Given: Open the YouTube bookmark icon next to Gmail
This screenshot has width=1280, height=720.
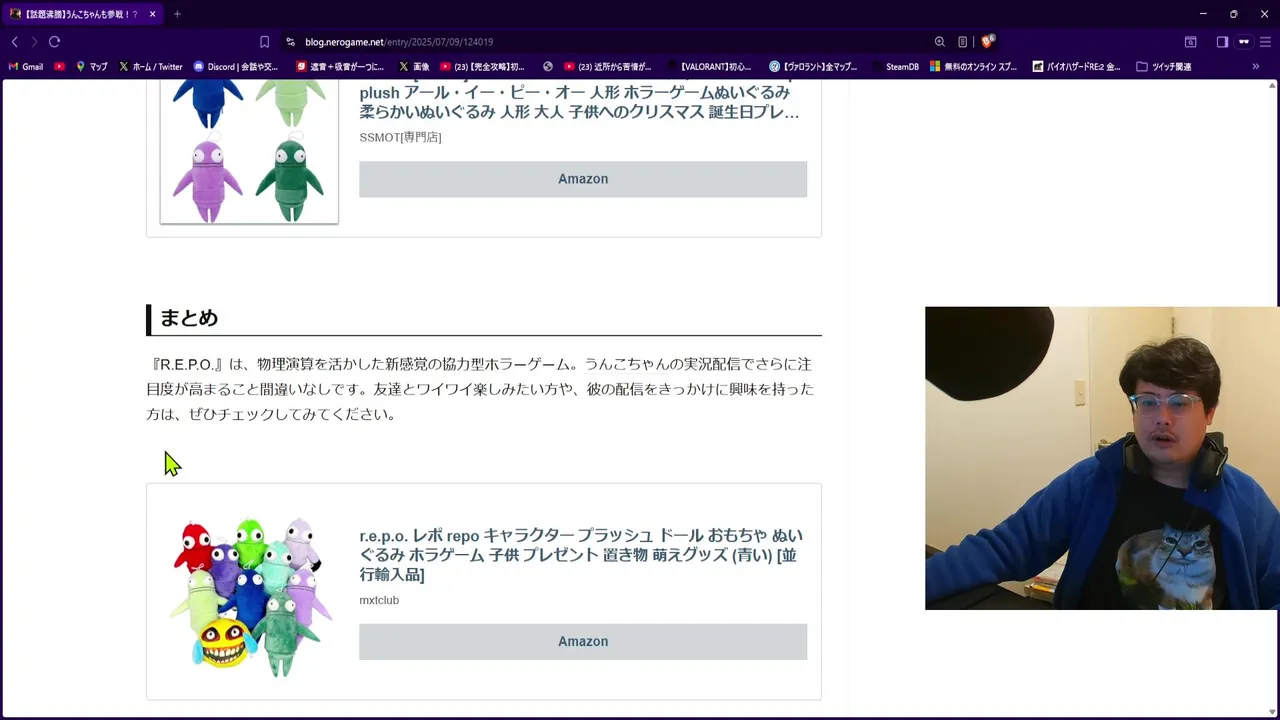Looking at the screenshot, I should tap(60, 67).
